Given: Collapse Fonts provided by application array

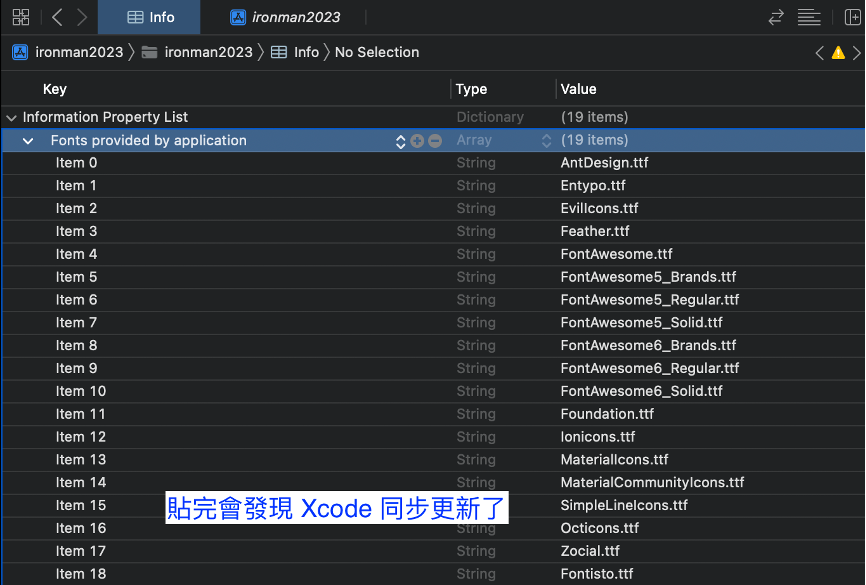Looking at the screenshot, I should click(28, 141).
